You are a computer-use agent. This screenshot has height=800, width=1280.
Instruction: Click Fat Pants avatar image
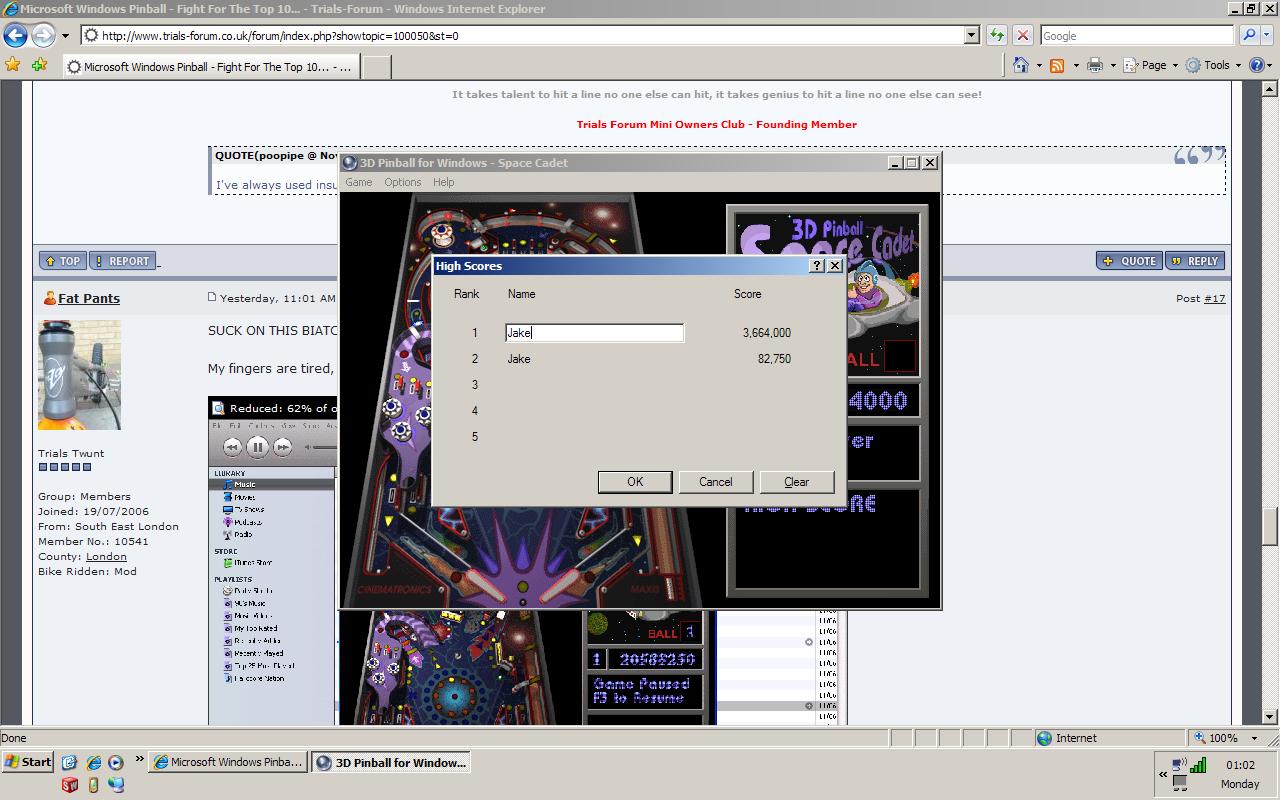pyautogui.click(x=79, y=375)
